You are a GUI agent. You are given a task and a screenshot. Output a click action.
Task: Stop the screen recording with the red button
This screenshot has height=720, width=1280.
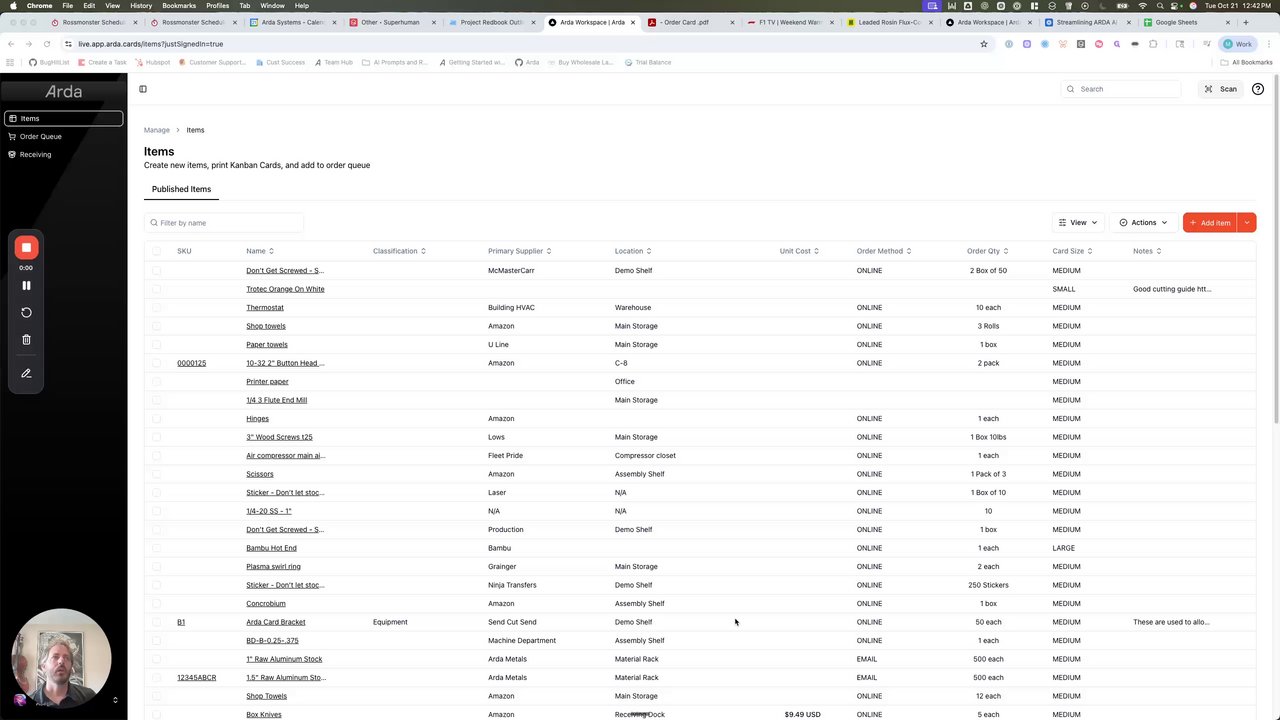26,247
